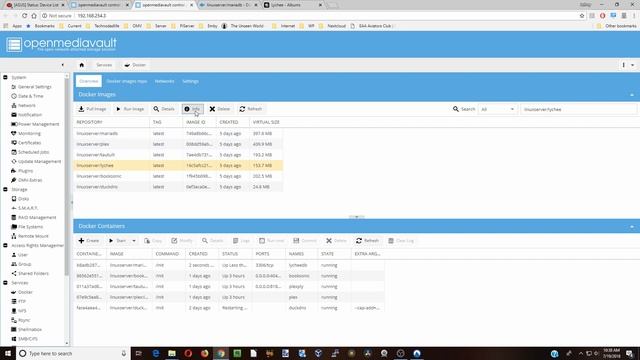
Task: Click the OMV bookmark folder
Action: 134,26
